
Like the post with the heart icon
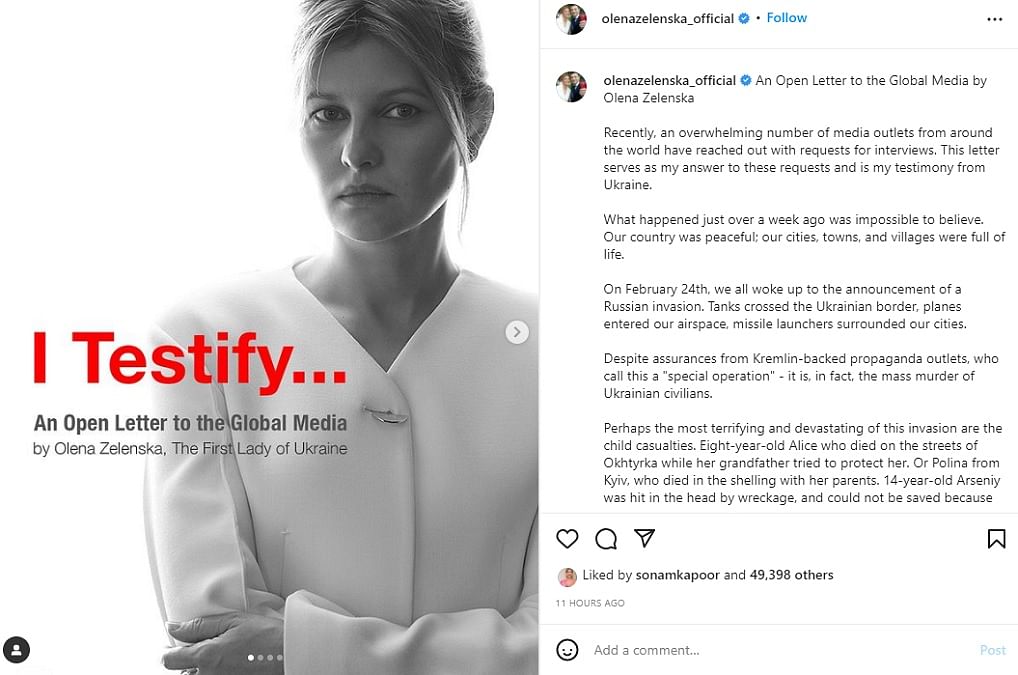pyautogui.click(x=567, y=539)
